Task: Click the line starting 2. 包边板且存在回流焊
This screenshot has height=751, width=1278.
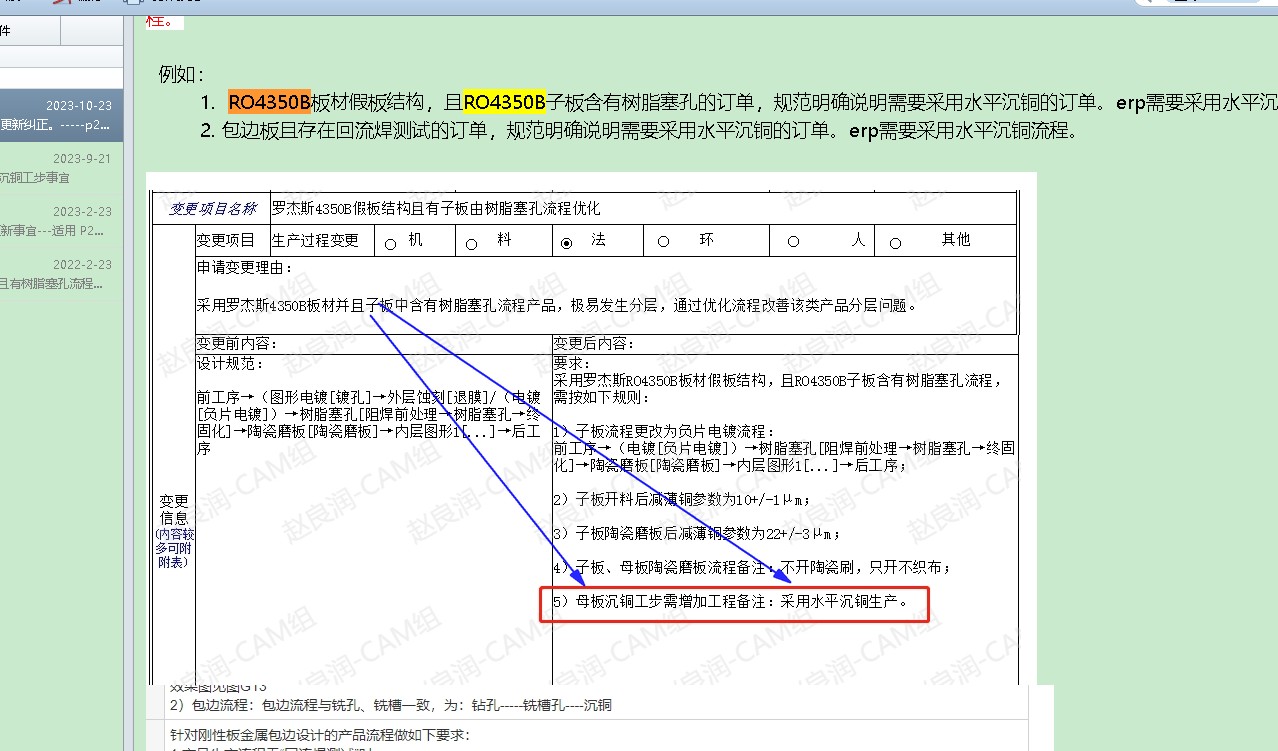Action: coord(639,130)
